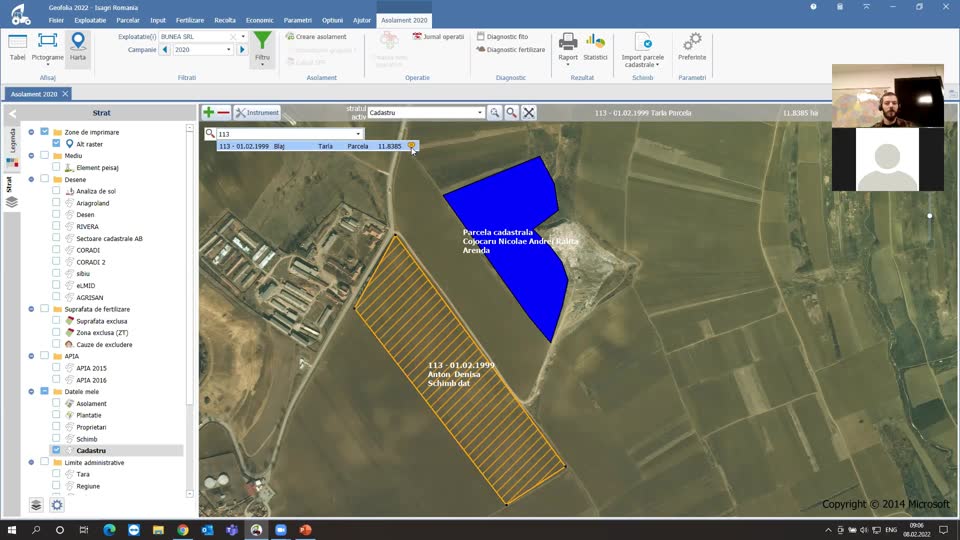Screen dimensions: 960x540
Task: Click Creare asolament
Action: tap(317, 37)
